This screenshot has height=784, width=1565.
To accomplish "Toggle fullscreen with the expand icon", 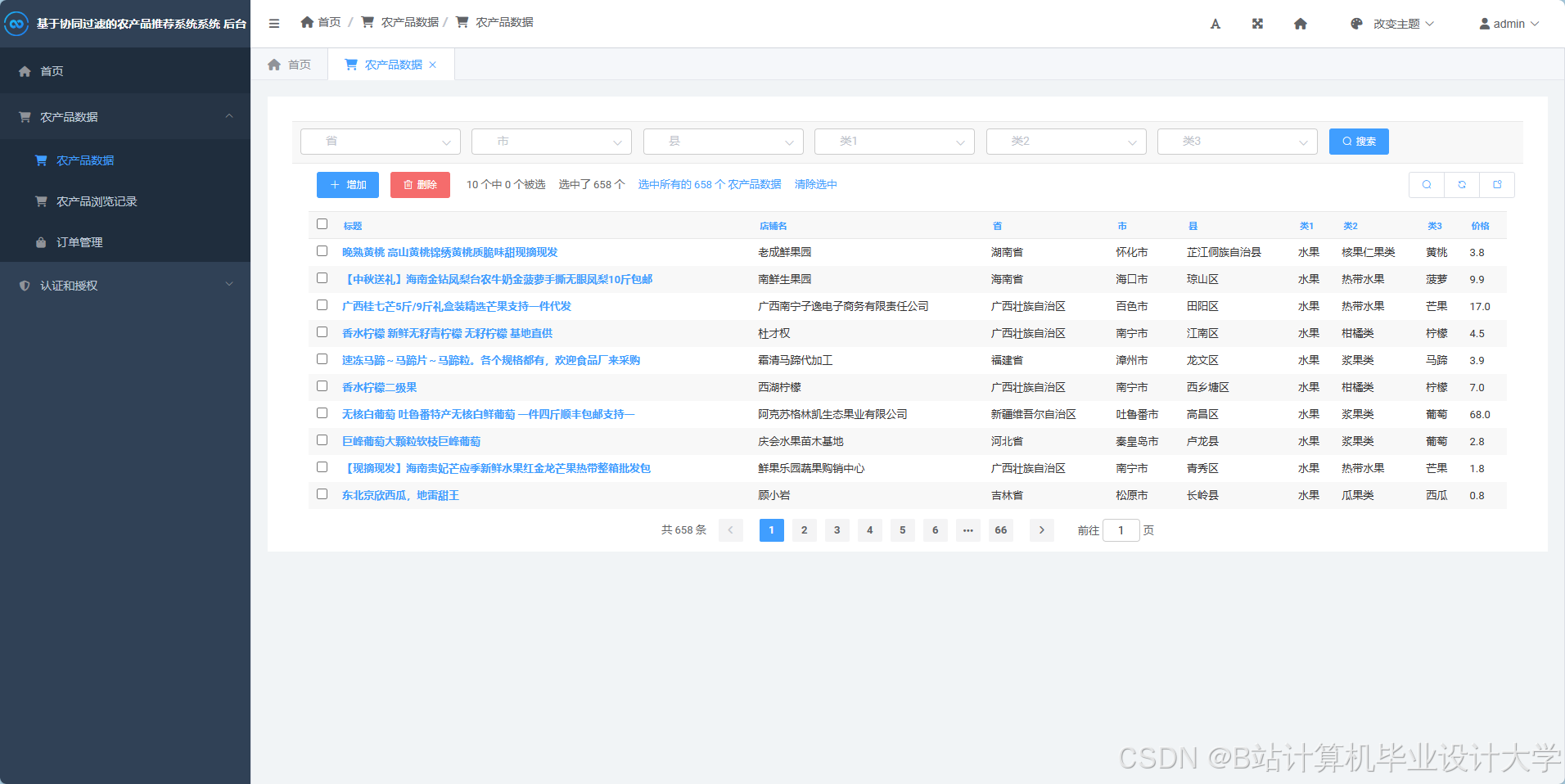I will [x=1257, y=23].
